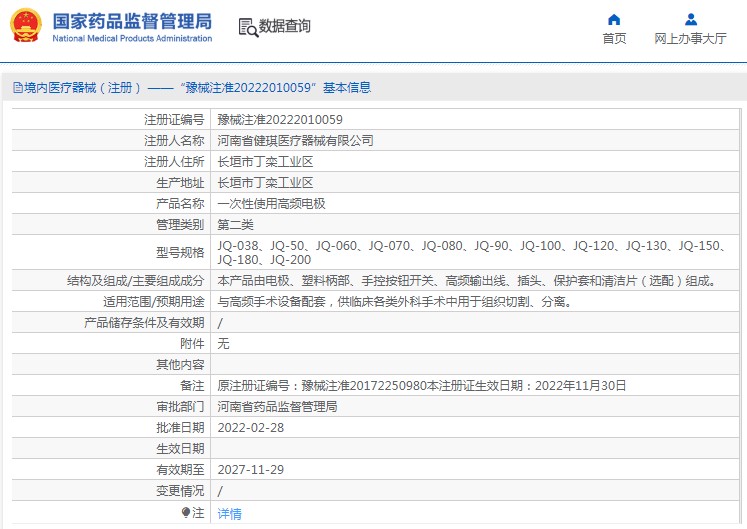Select 河南省健琪医疗器械有限公司 registrant name
The image size is (747, 529).
pyautogui.click(x=295, y=141)
